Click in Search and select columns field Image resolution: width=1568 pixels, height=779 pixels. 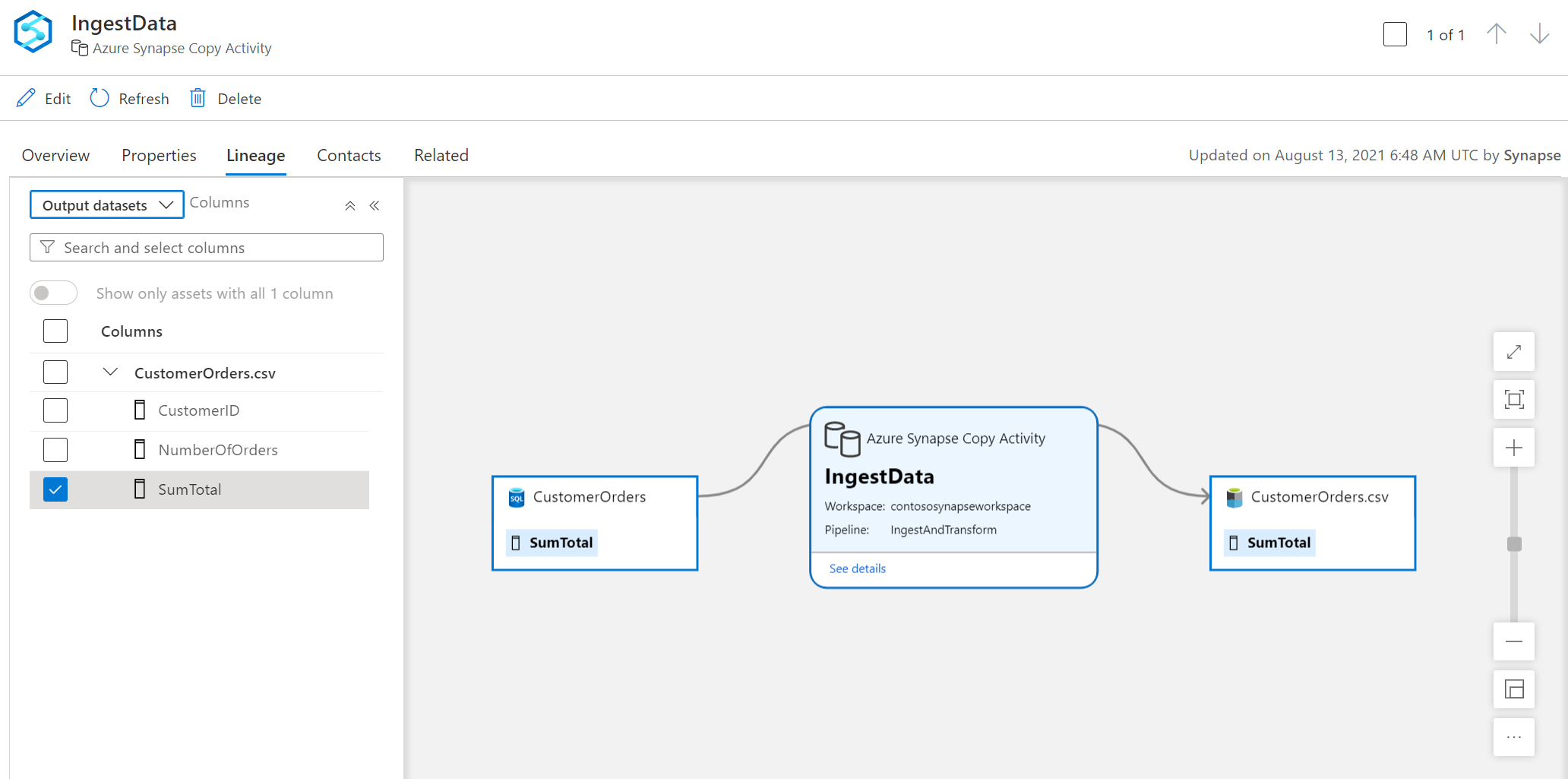coord(207,247)
